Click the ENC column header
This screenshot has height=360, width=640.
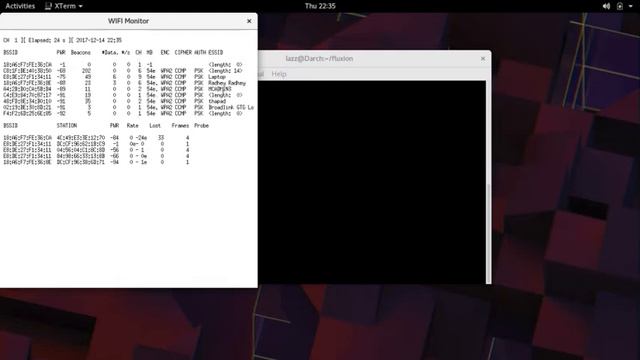point(165,52)
